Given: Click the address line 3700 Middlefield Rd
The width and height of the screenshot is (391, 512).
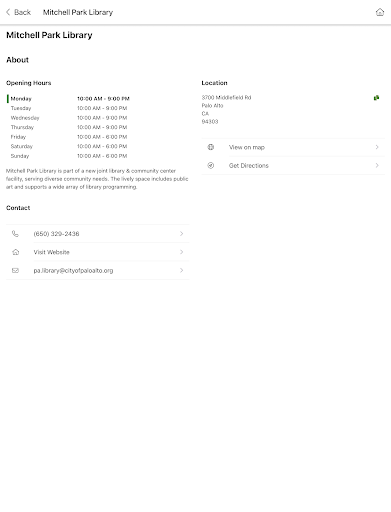Looking at the screenshot, I should (226, 97).
